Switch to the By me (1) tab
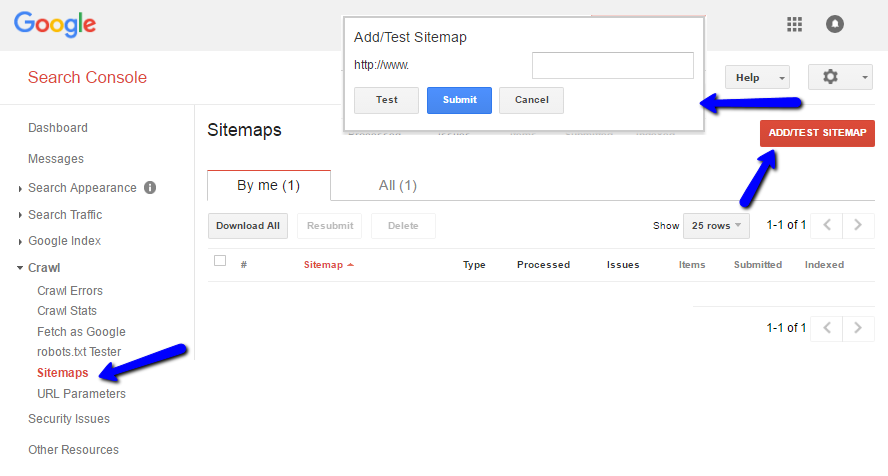This screenshot has height=476, width=888. pos(268,186)
